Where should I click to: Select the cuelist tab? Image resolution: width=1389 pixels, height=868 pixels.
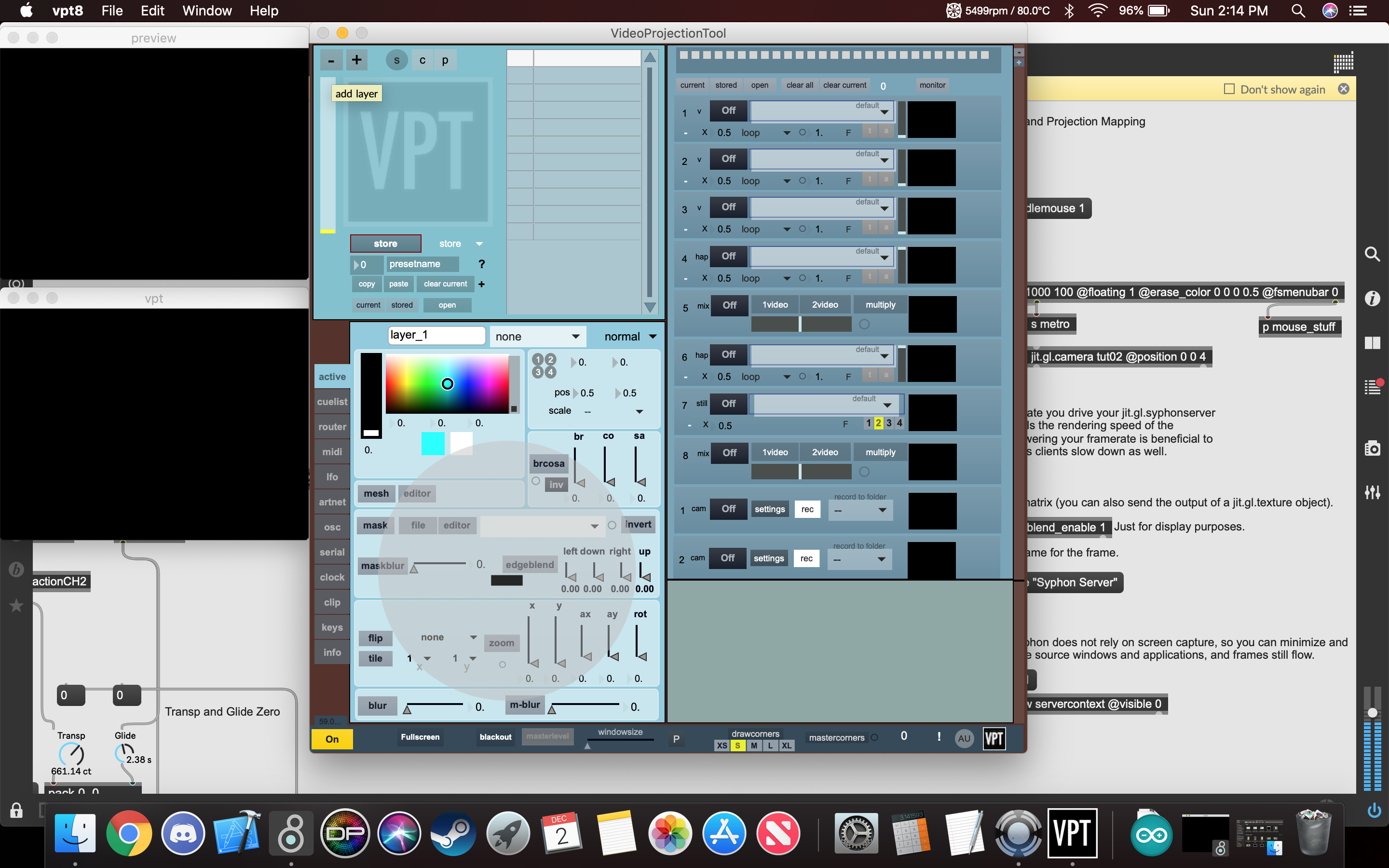pos(332,402)
